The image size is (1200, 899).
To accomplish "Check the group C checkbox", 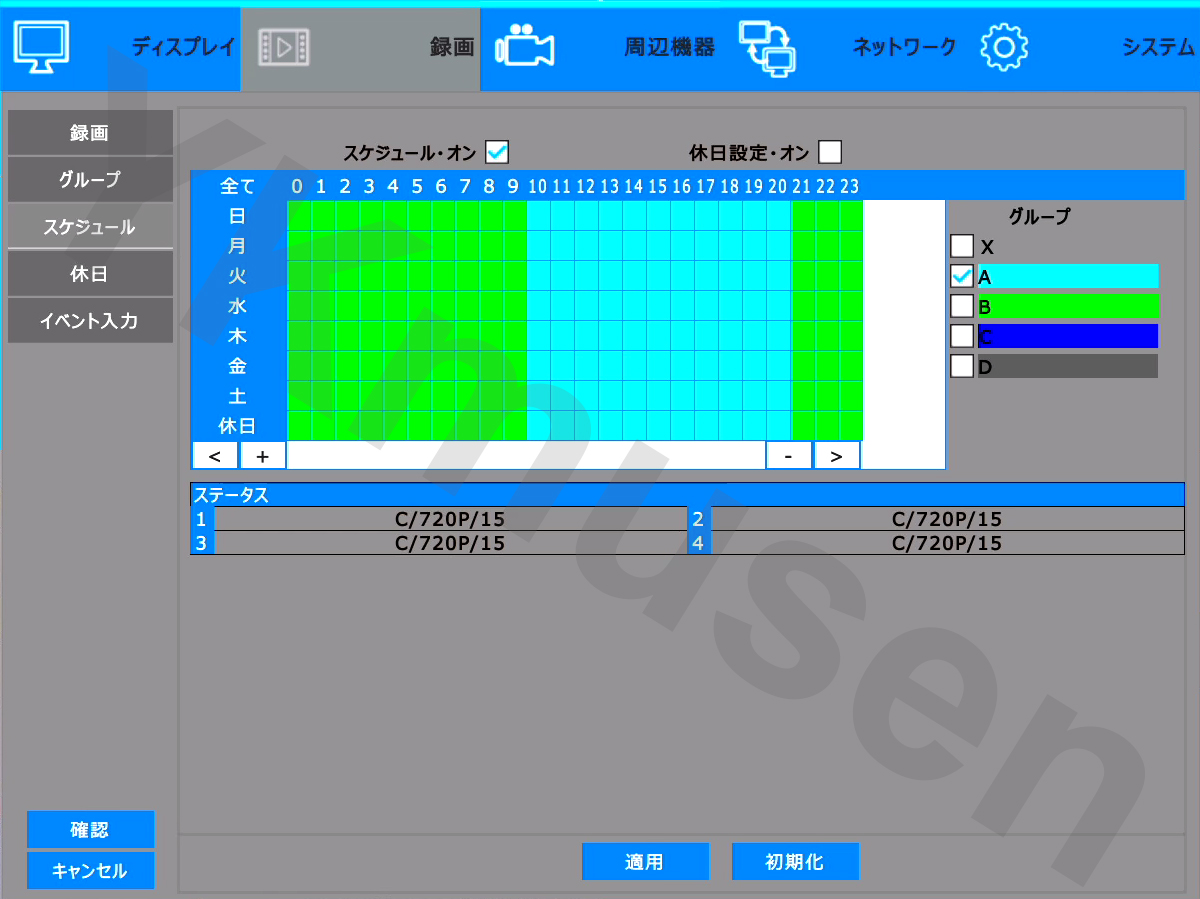I will 962,336.
